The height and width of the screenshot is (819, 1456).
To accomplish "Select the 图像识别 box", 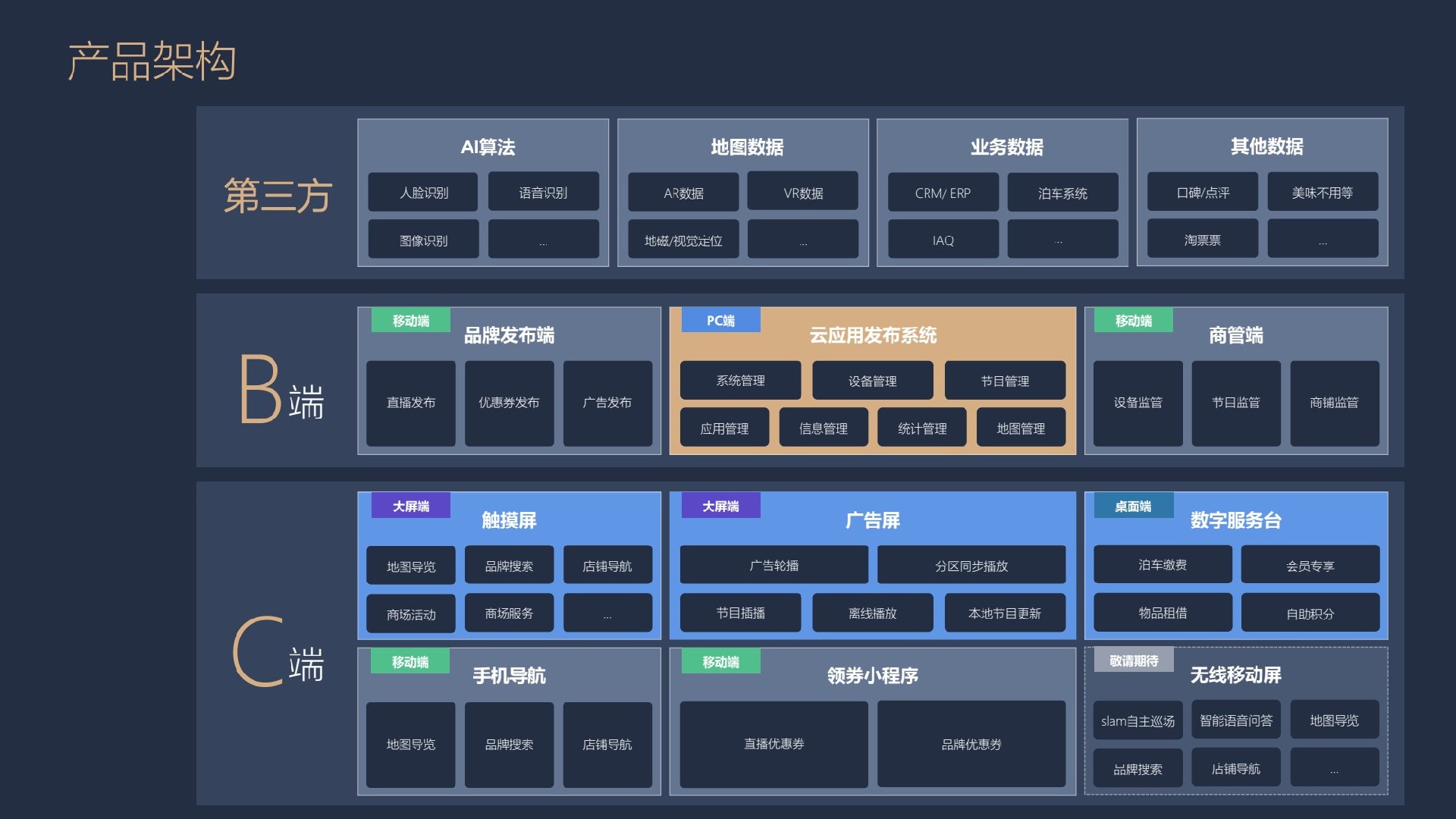I will tap(423, 240).
